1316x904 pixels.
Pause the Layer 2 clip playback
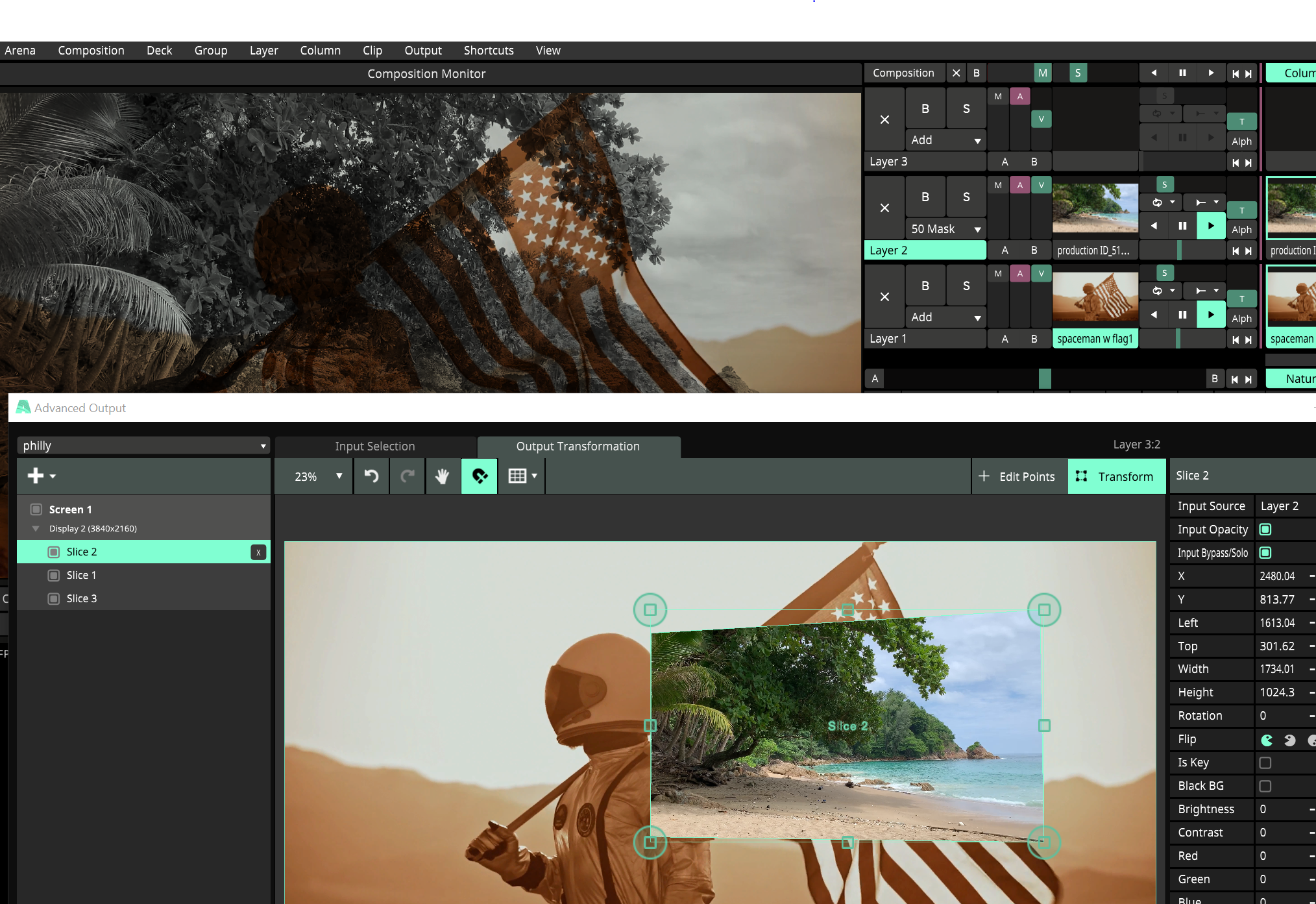pyautogui.click(x=1182, y=226)
